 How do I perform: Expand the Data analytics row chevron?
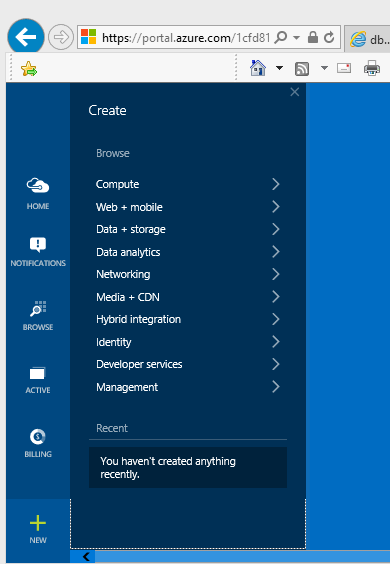tap(276, 251)
